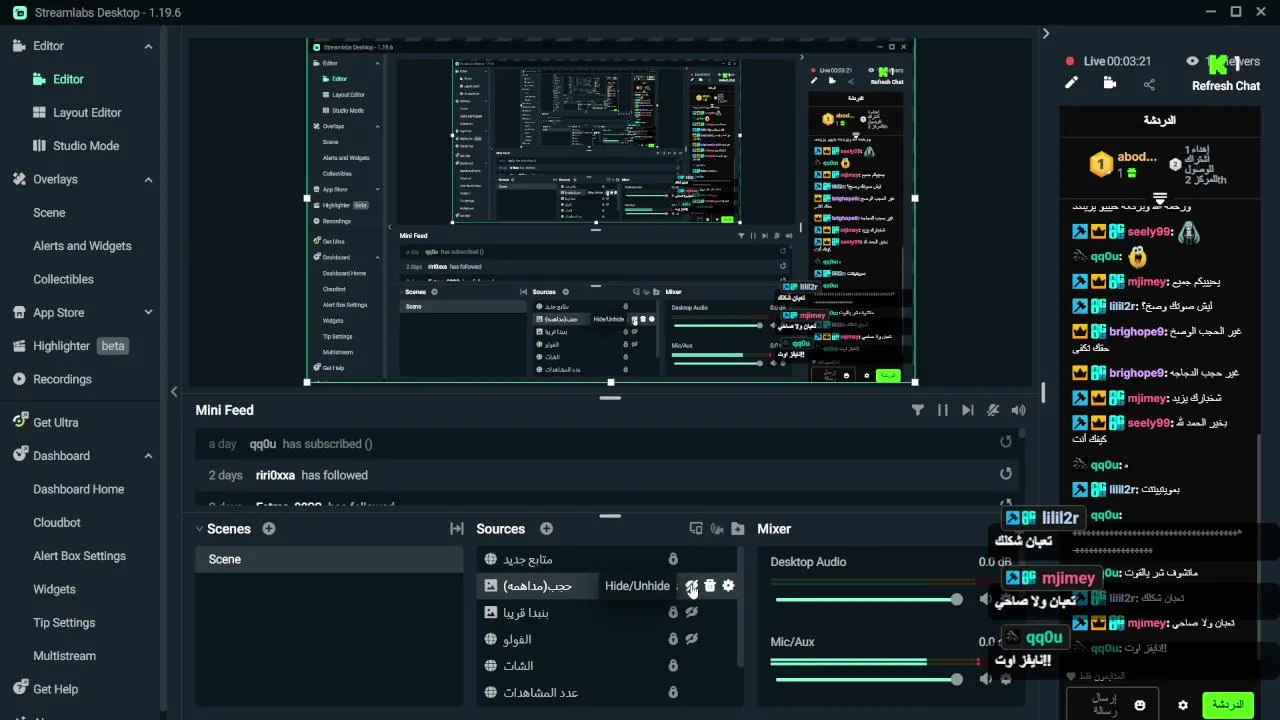Expand the App Store section chevron
Viewport: 1280px width, 720px height.
coord(148,313)
